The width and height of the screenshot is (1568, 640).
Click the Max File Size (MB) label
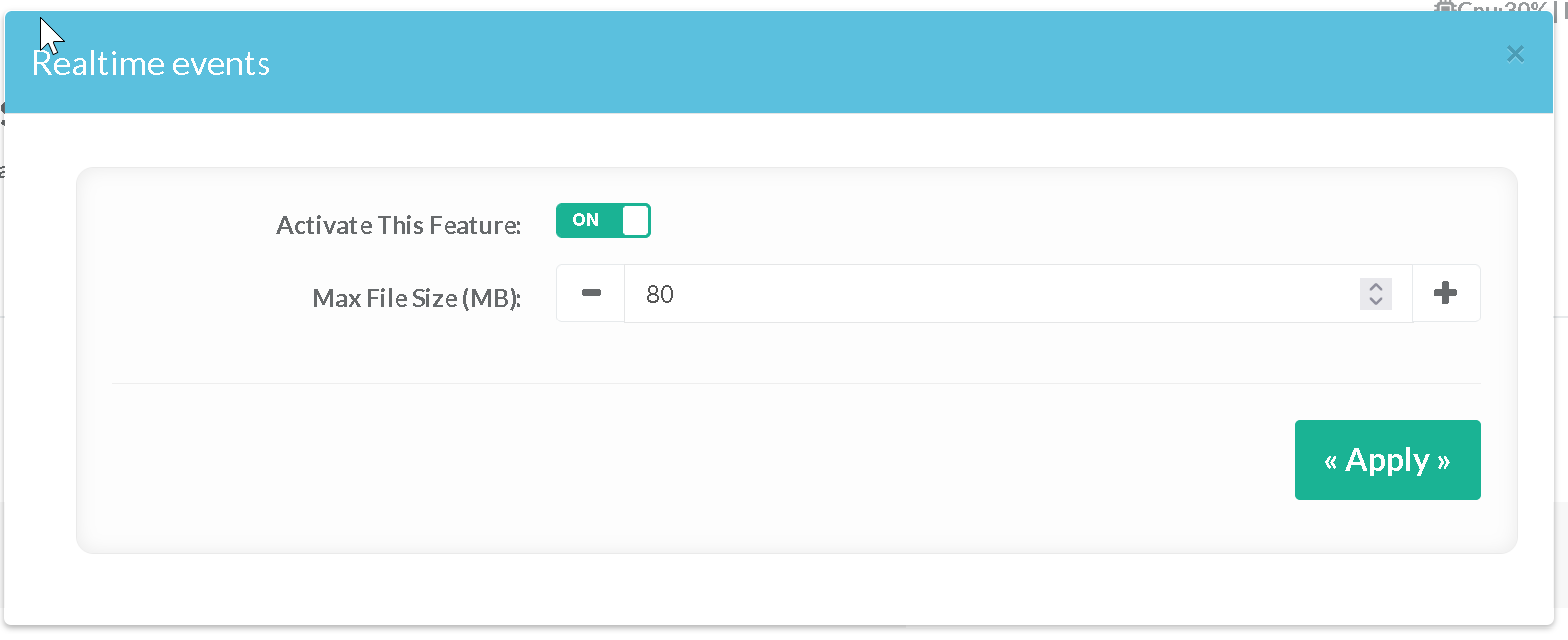coord(416,298)
